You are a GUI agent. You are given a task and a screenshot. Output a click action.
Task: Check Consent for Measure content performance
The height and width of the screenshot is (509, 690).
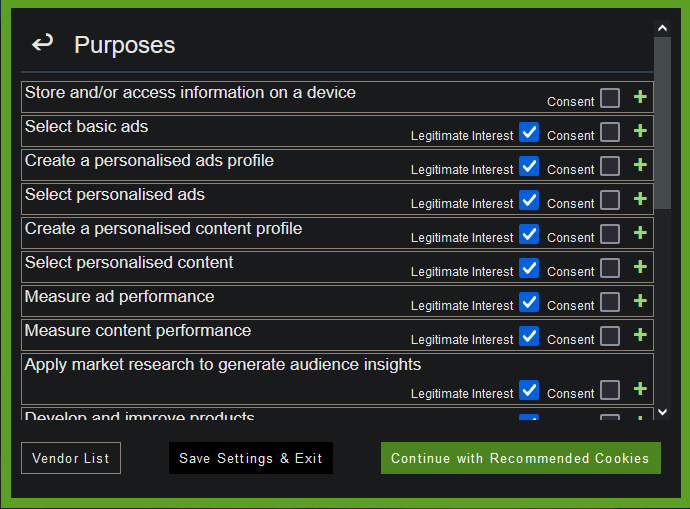(610, 336)
